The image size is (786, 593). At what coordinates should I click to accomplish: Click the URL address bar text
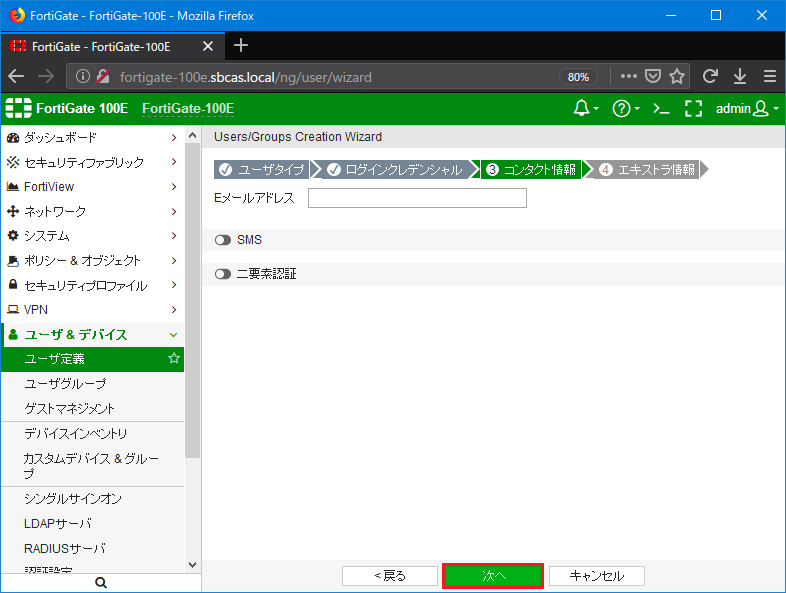coord(246,77)
